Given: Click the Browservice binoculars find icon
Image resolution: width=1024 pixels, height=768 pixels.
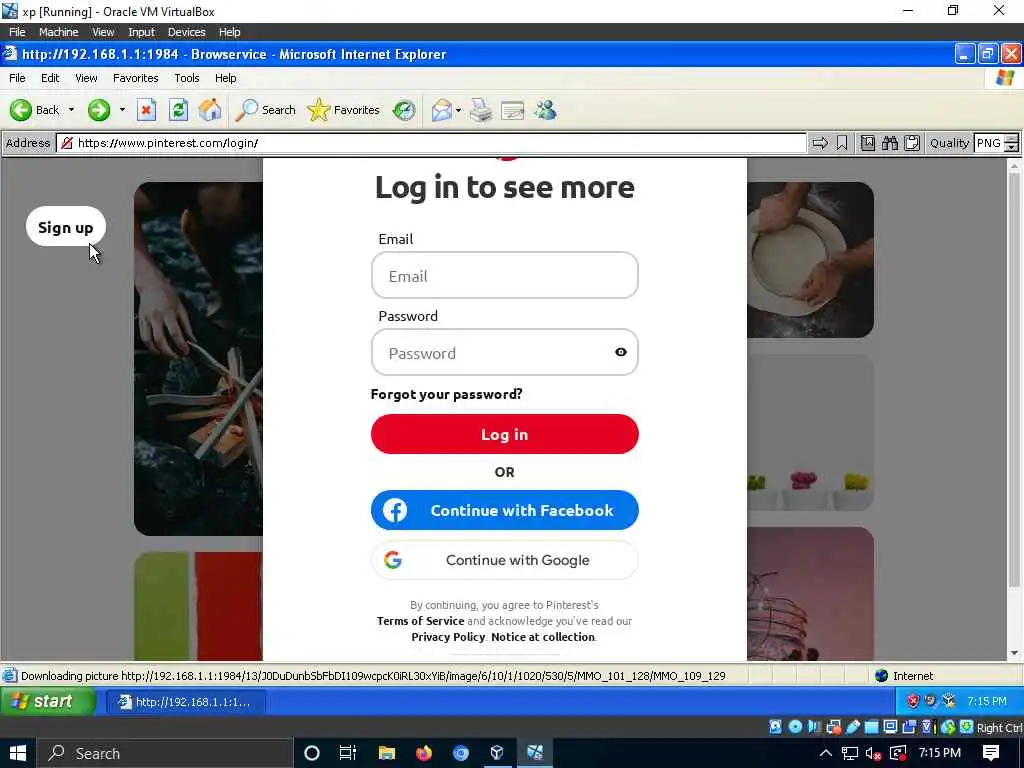Looking at the screenshot, I should [889, 143].
